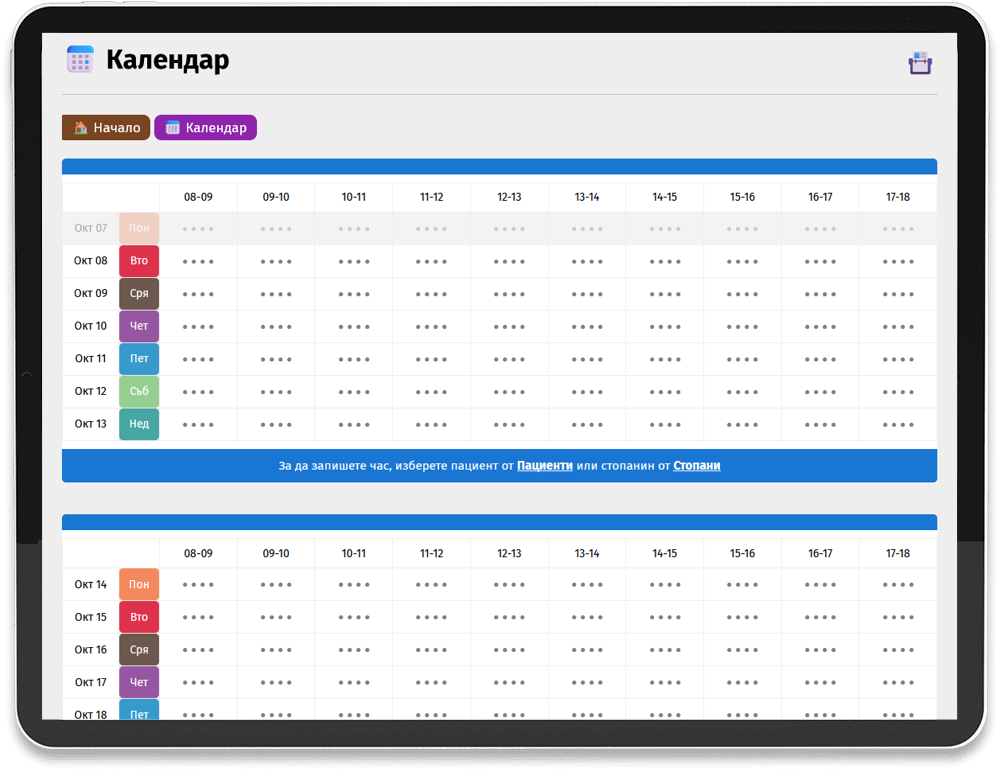Image resolution: width=1000 pixels, height=770 pixels.
Task: Click the Окт 13 date label
Action: click(91, 424)
